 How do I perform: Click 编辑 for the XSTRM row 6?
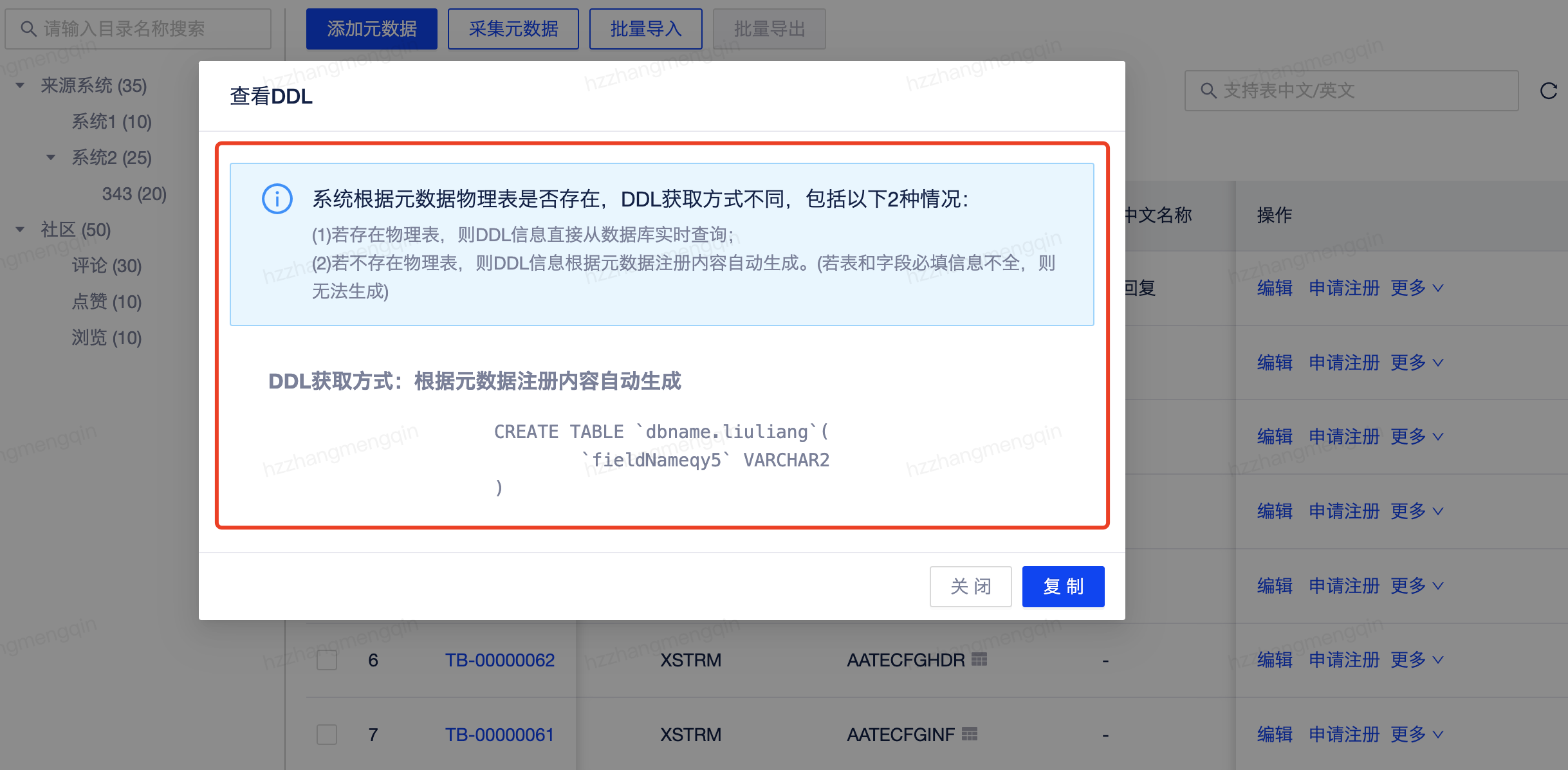coord(1275,659)
